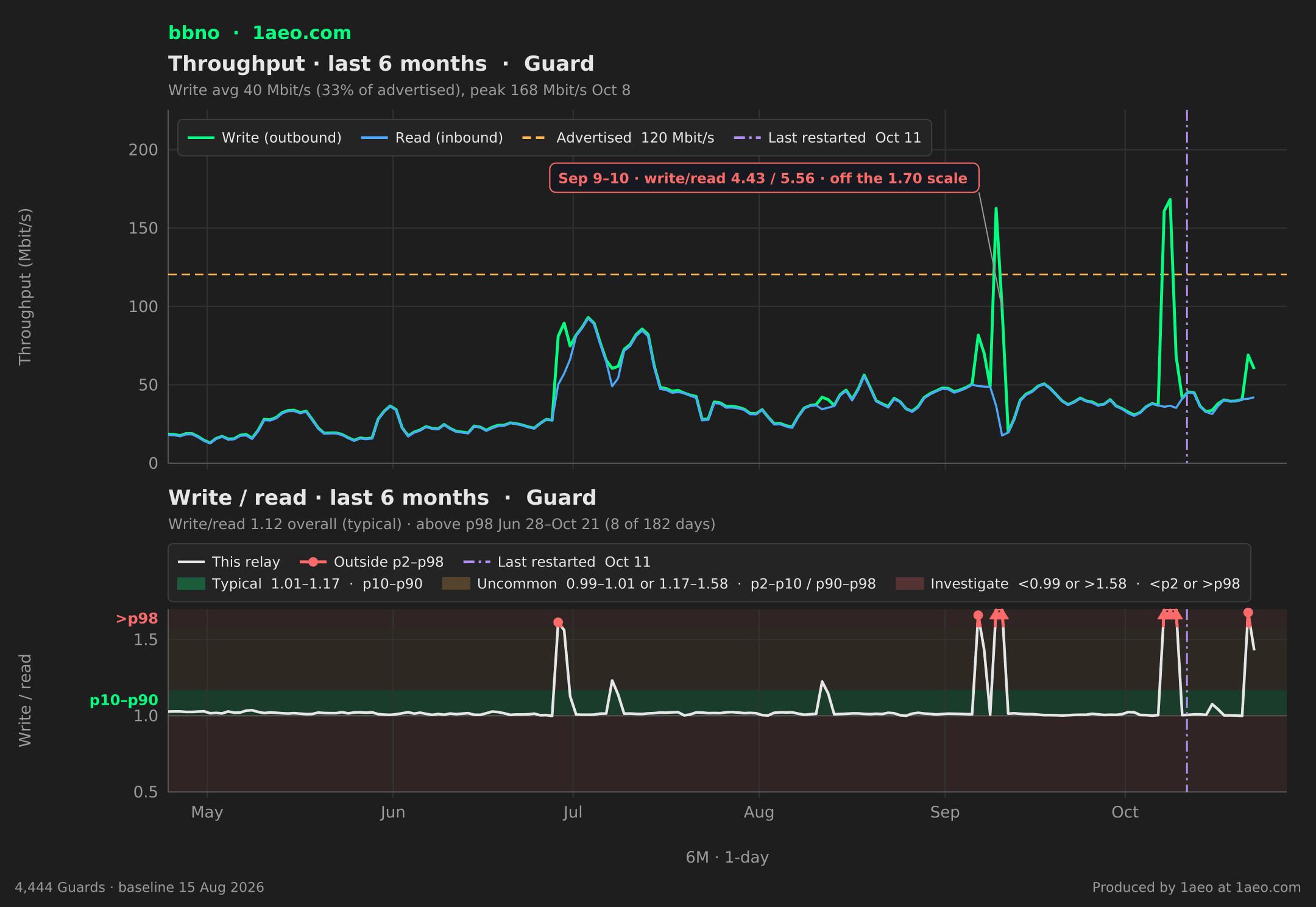Click the brown Uncommon legend swatch
The height and width of the screenshot is (907, 1316).
pos(456,584)
